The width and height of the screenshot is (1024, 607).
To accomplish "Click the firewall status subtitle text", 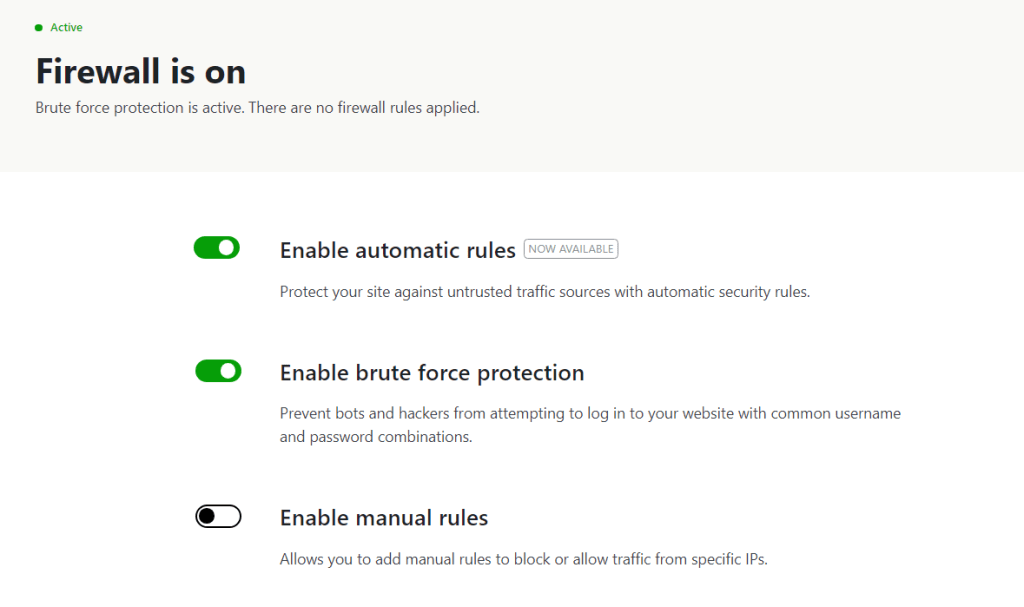I will pos(256,107).
